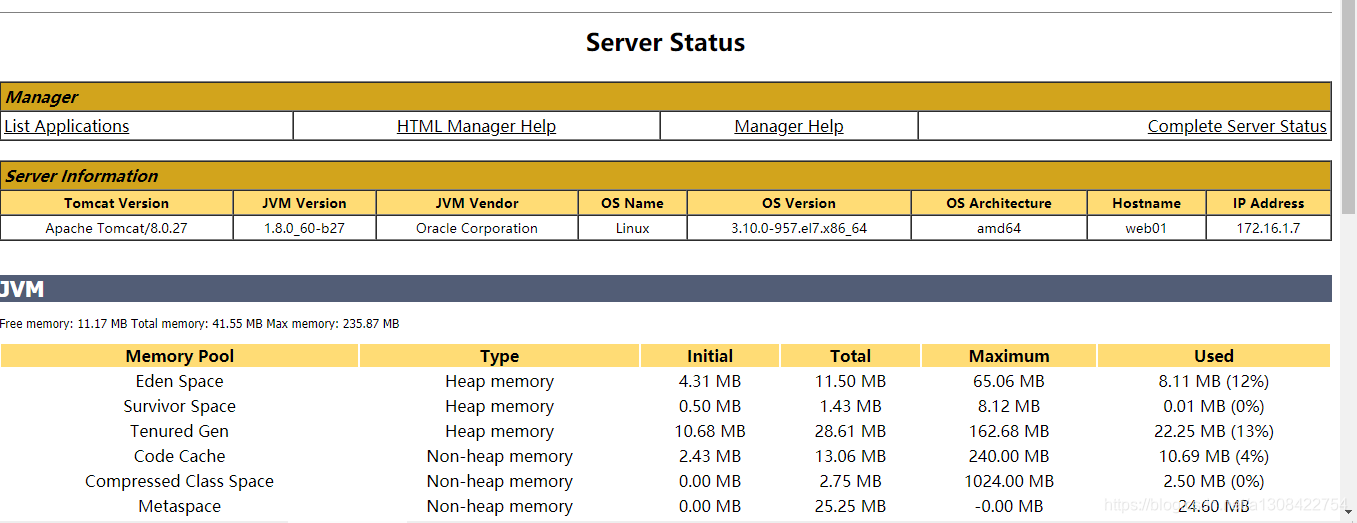Click the Used column header

[x=1214, y=356]
